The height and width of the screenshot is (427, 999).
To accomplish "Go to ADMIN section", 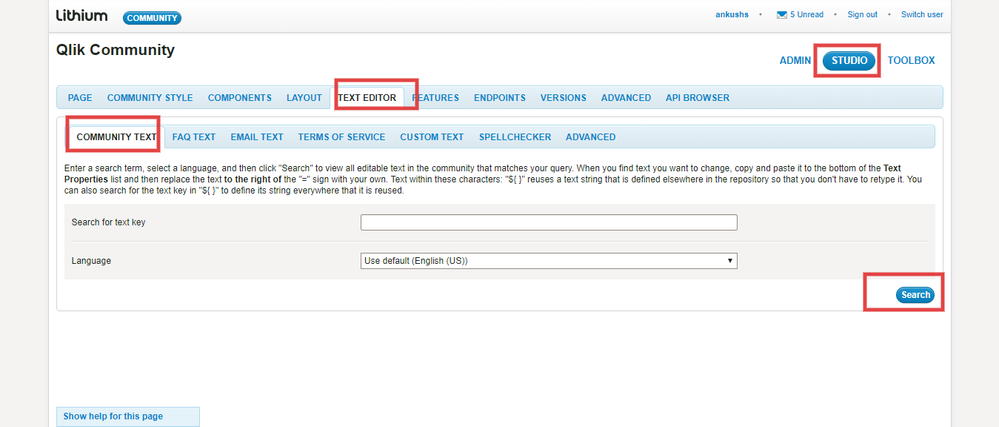I will [x=795, y=61].
